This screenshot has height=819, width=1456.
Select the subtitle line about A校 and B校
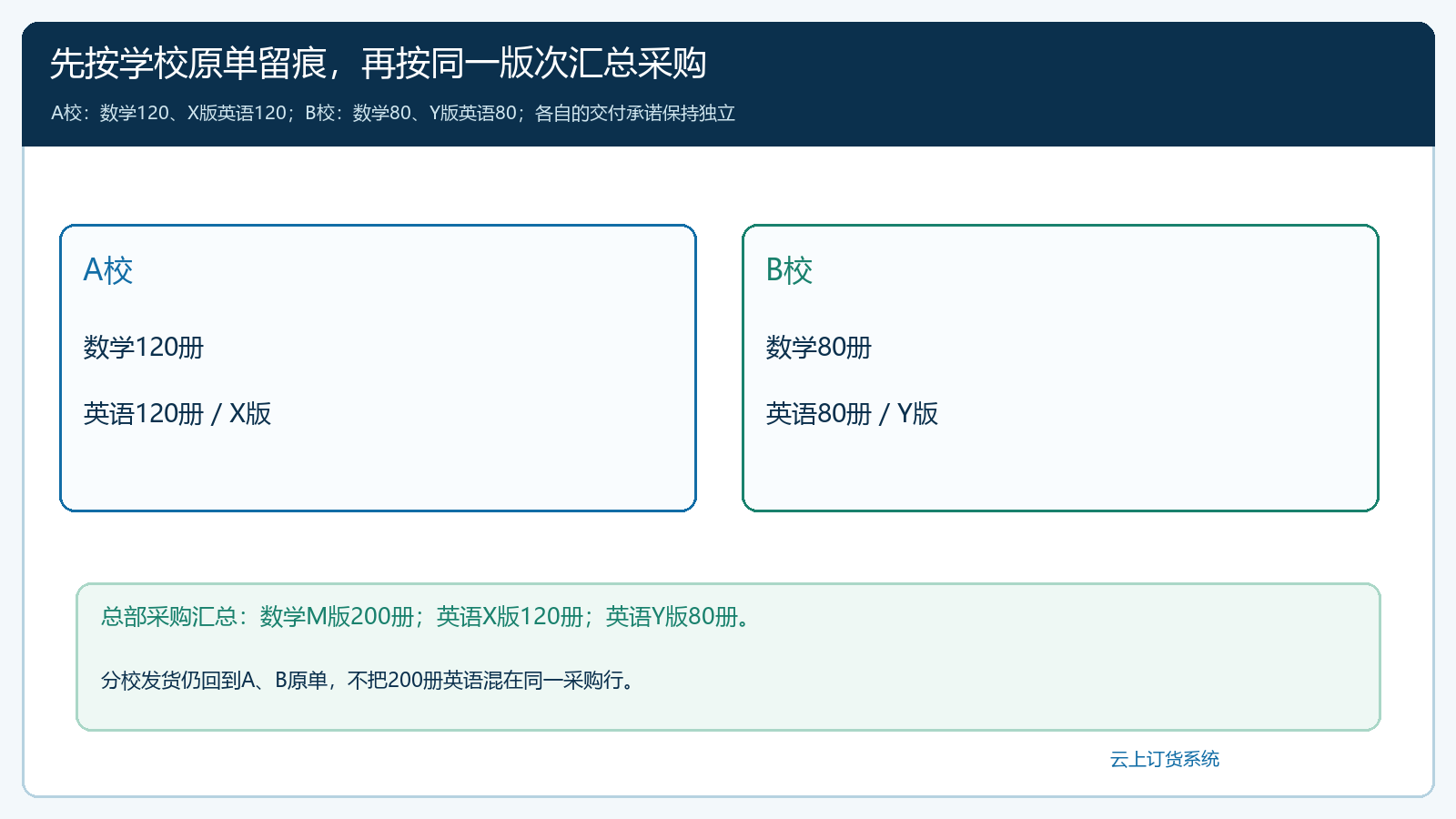[x=393, y=113]
